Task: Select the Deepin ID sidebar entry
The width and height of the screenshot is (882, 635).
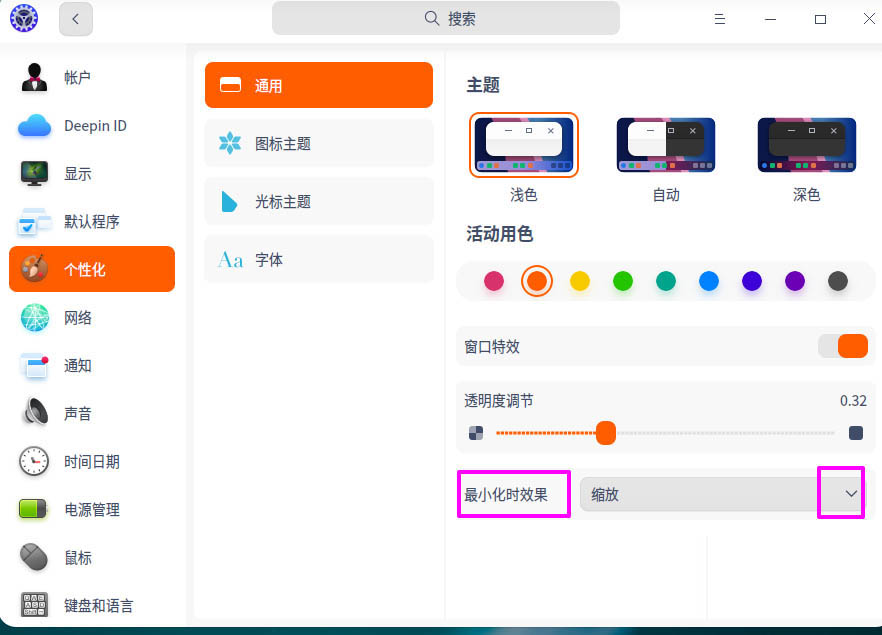Action: (x=95, y=125)
